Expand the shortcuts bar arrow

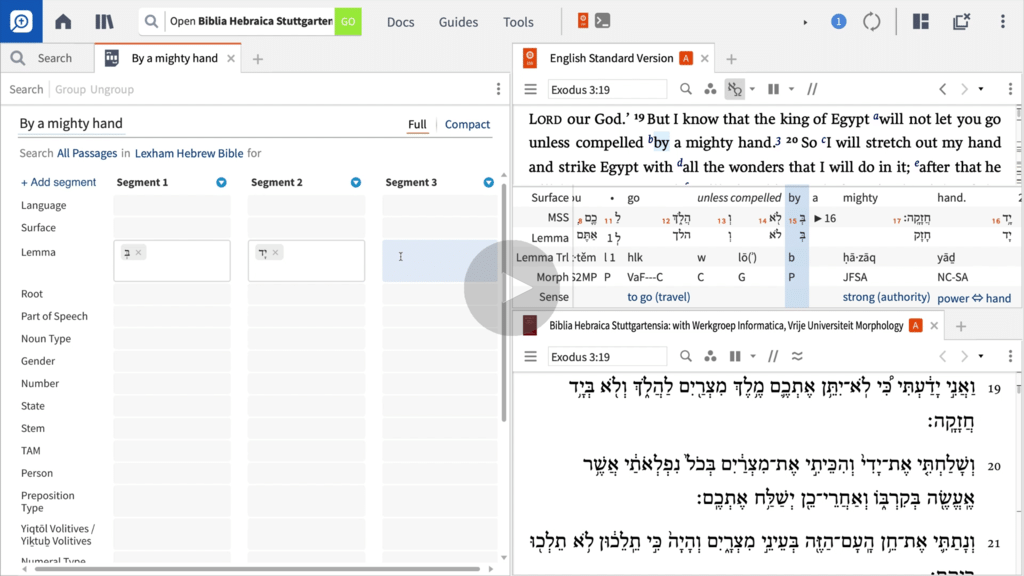pyautogui.click(x=805, y=22)
